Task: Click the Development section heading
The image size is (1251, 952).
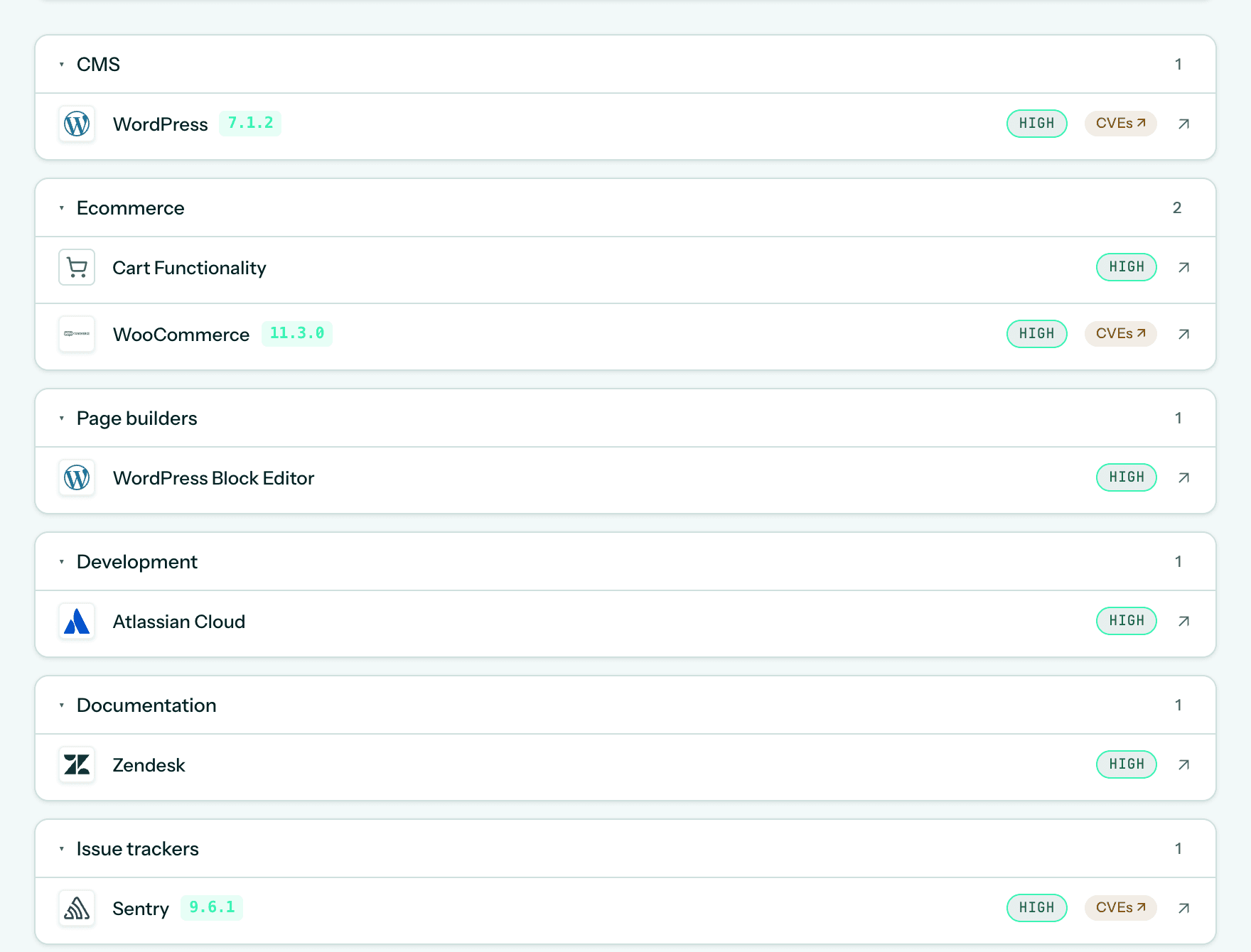Action: click(x=137, y=562)
